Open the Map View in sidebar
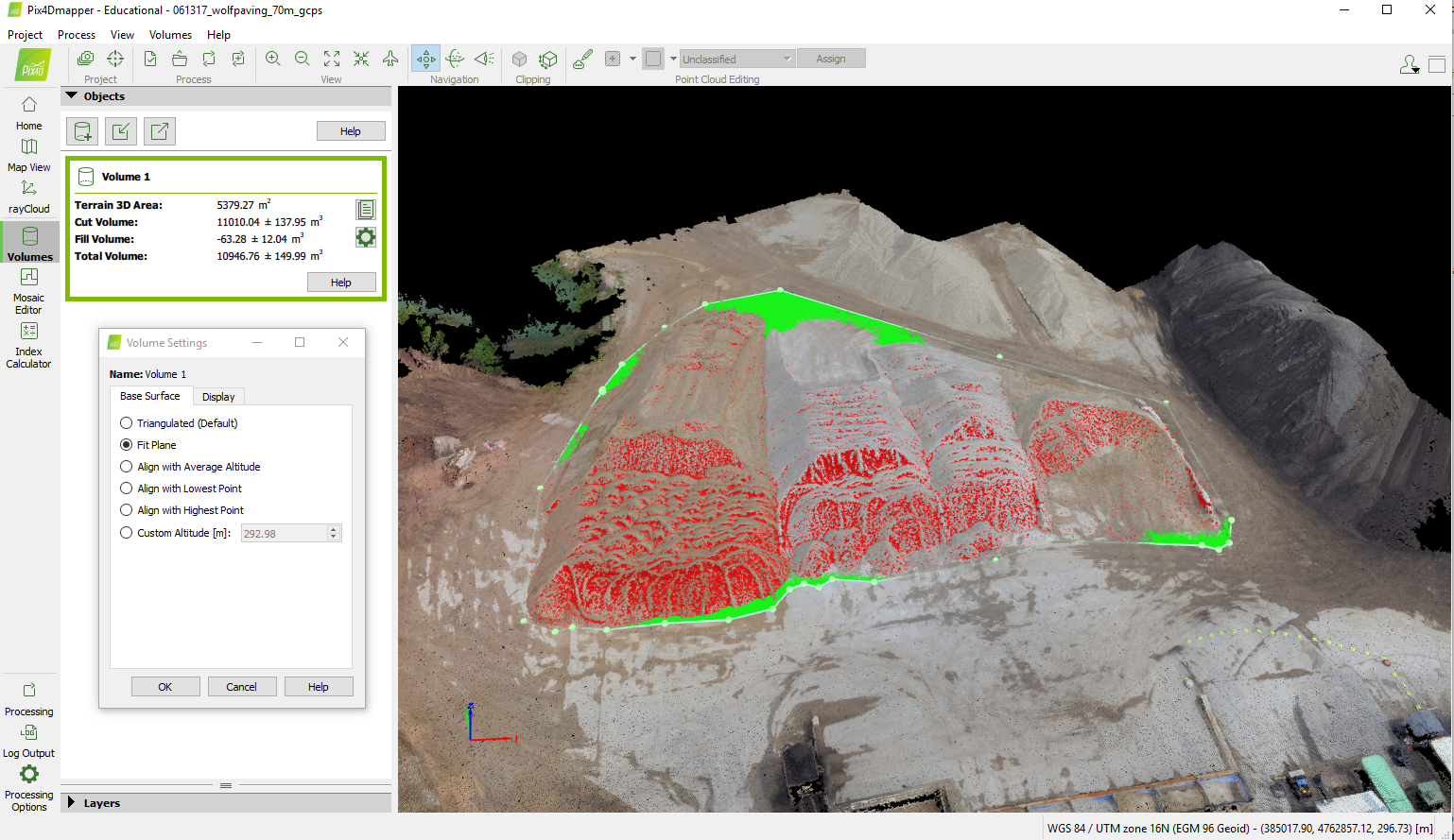Screen dimensions: 1454x840 pyautogui.click(x=29, y=155)
